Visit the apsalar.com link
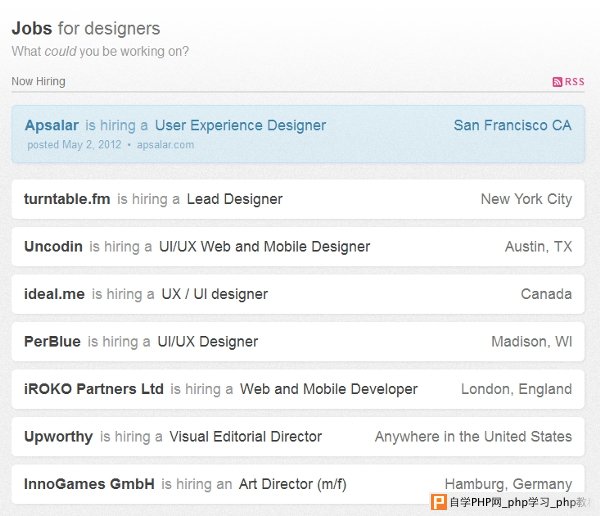This screenshot has width=600, height=516. [x=165, y=145]
